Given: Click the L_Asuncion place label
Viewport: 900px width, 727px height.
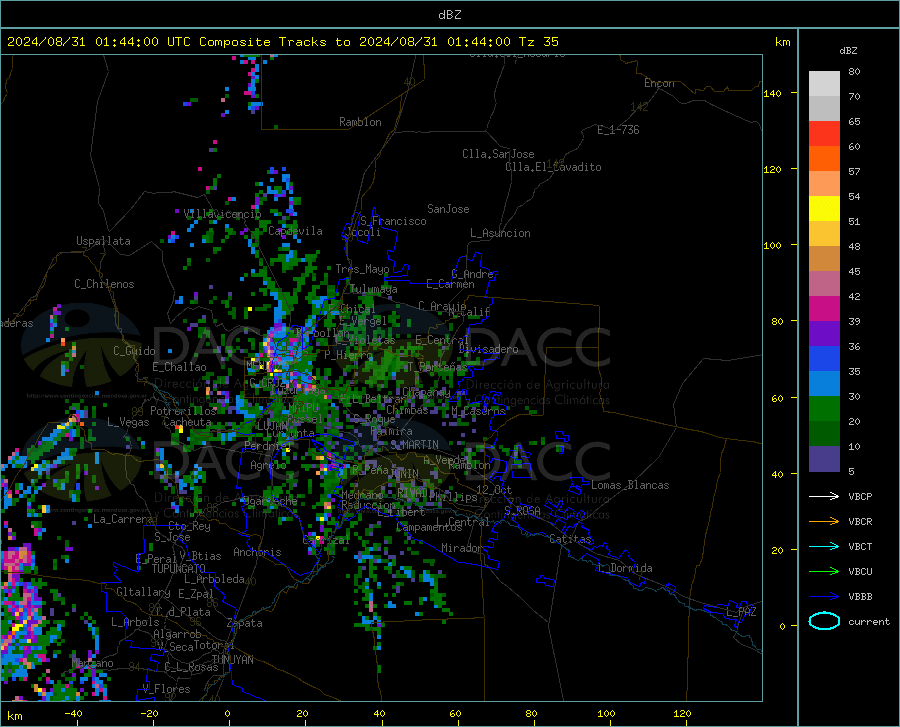Looking at the screenshot, I should (x=500, y=233).
